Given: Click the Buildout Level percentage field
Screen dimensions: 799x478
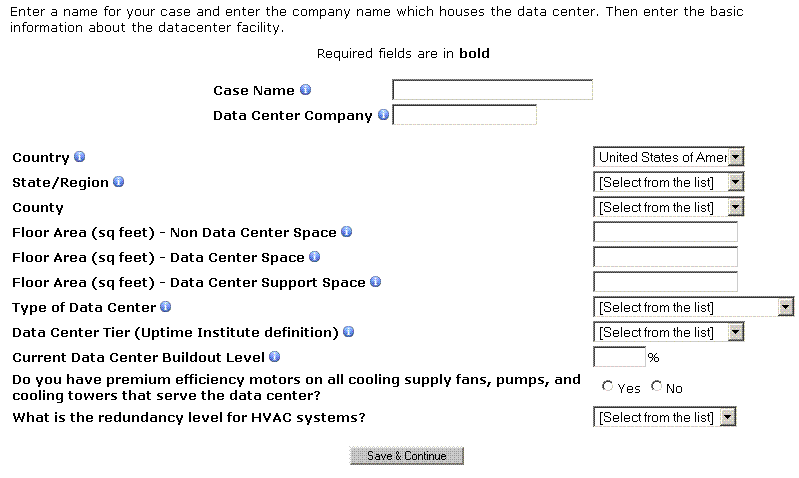Looking at the screenshot, I should coord(619,357).
